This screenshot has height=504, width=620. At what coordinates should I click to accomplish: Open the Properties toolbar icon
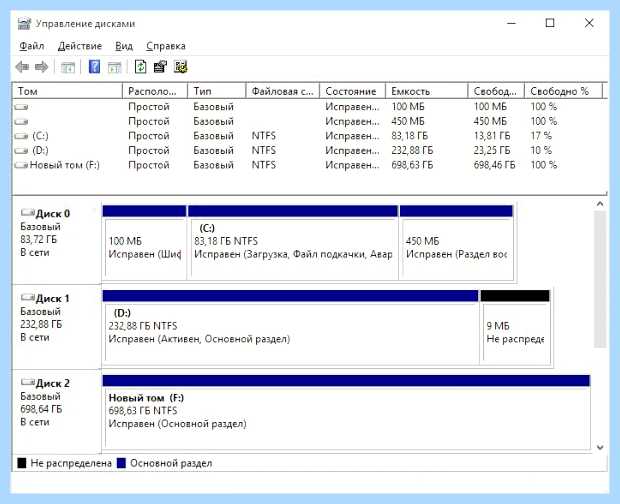click(x=160, y=67)
